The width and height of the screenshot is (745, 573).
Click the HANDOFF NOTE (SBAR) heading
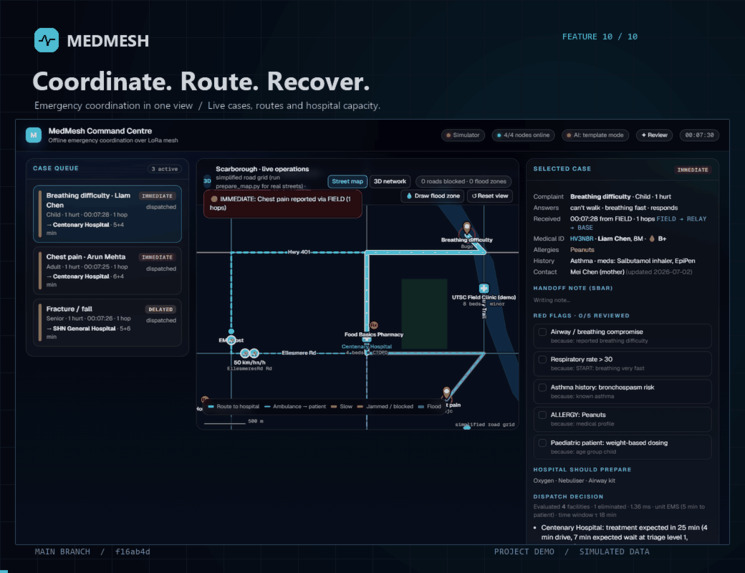click(x=573, y=288)
